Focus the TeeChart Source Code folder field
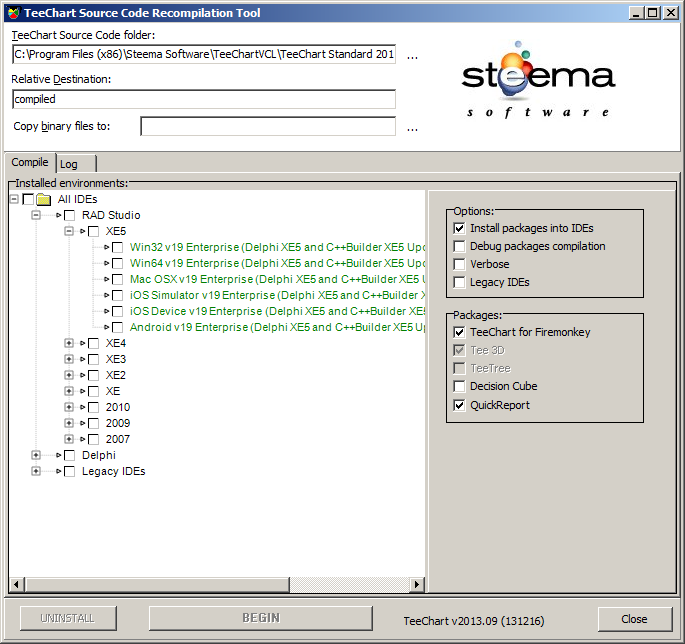The height and width of the screenshot is (644, 685). click(204, 54)
